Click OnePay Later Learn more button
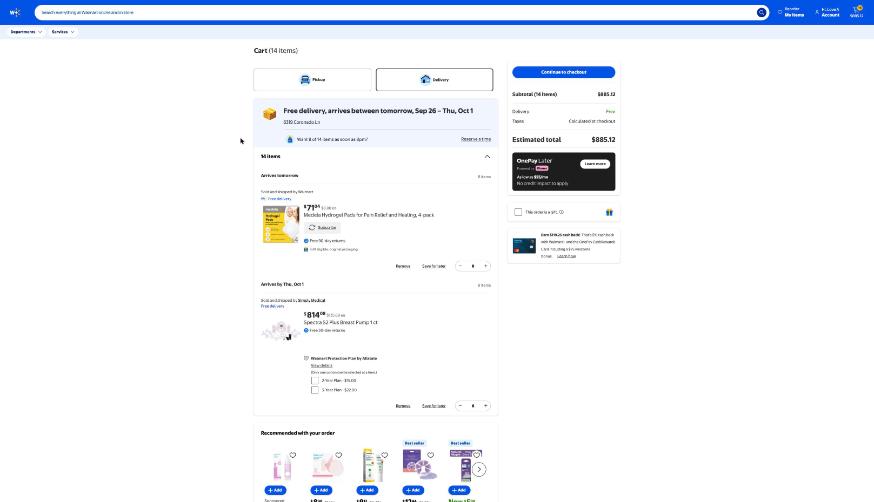874x502 pixels. pos(595,164)
